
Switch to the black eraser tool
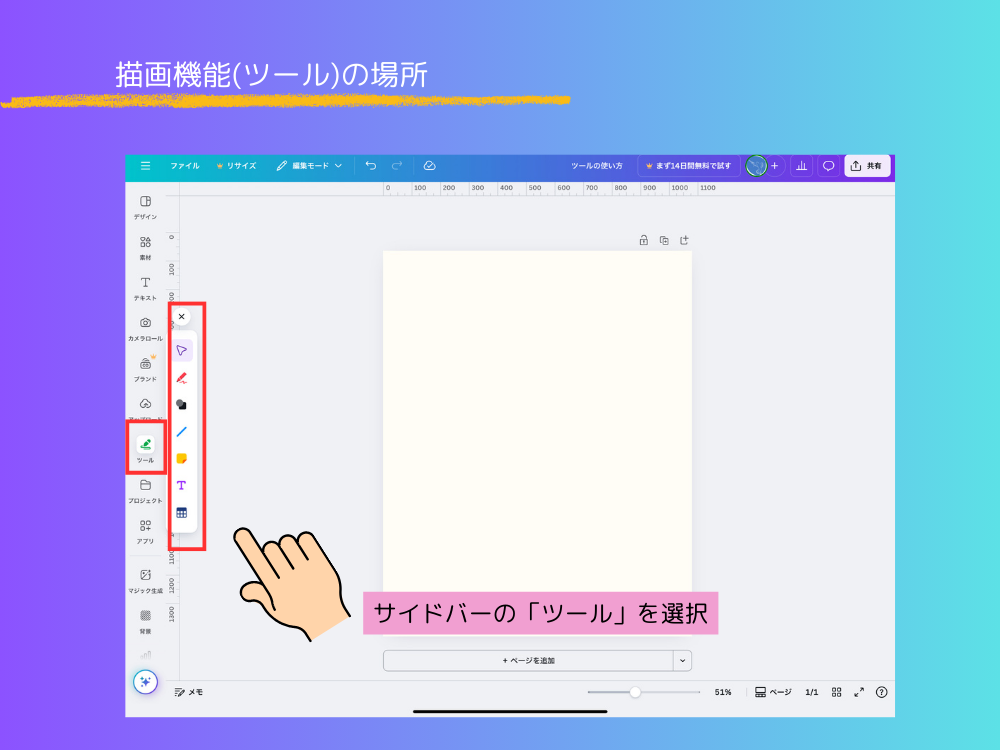pyautogui.click(x=182, y=404)
